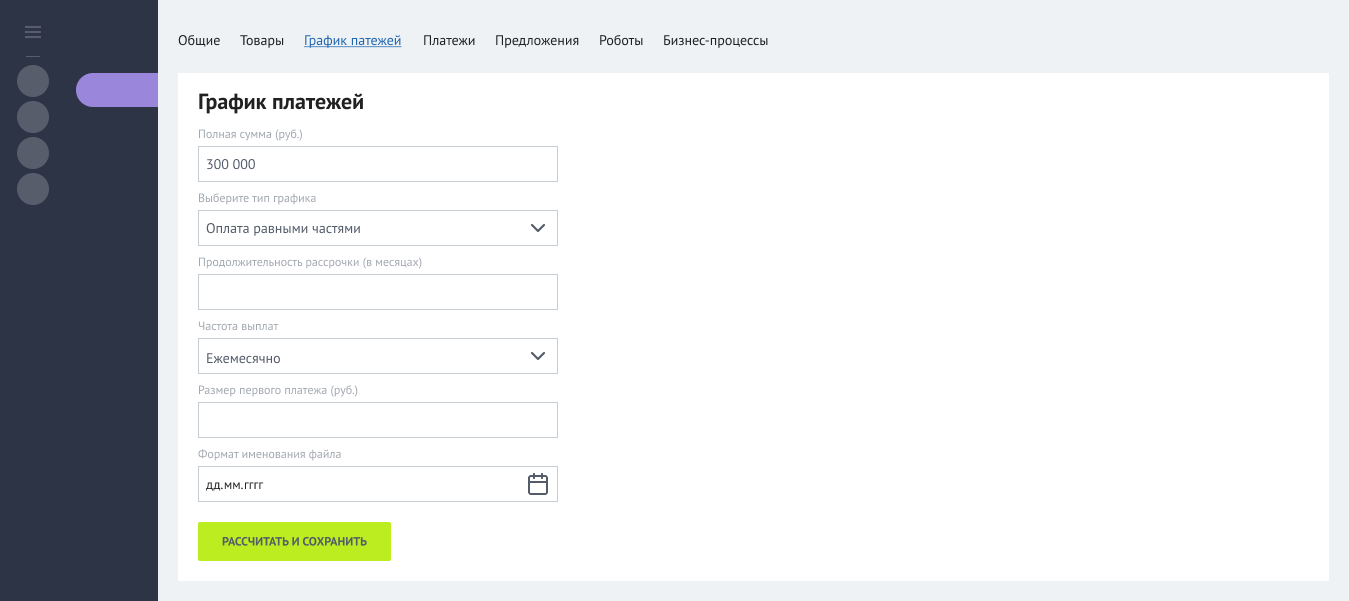
Task: Switch to the 'Товары' tab
Action: tap(262, 41)
